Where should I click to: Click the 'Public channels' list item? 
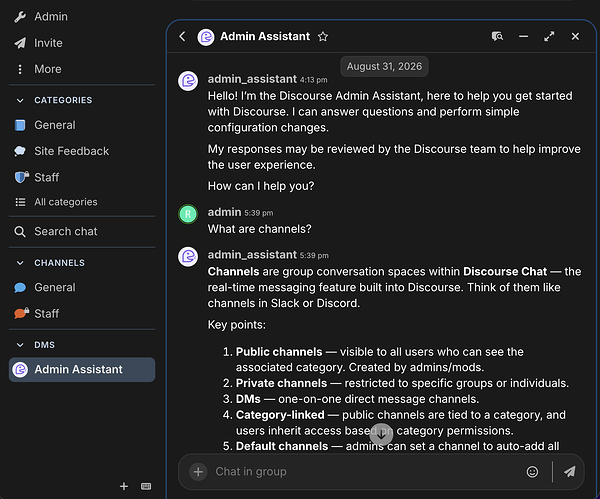pos(380,360)
